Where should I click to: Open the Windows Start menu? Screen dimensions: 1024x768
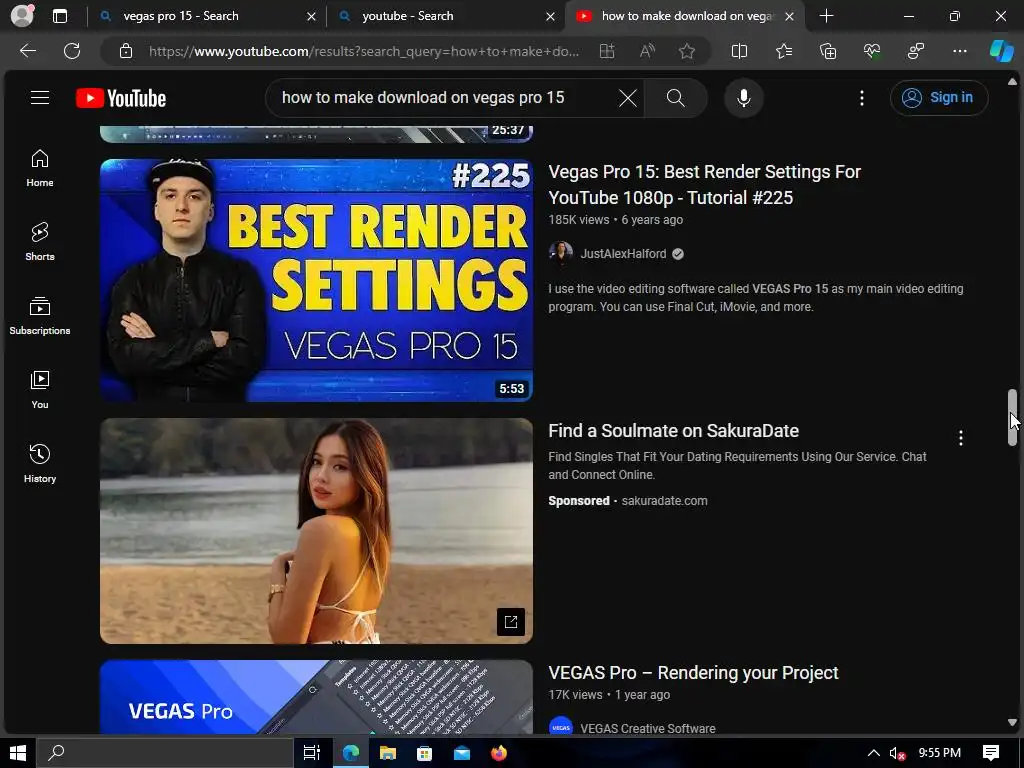point(18,753)
